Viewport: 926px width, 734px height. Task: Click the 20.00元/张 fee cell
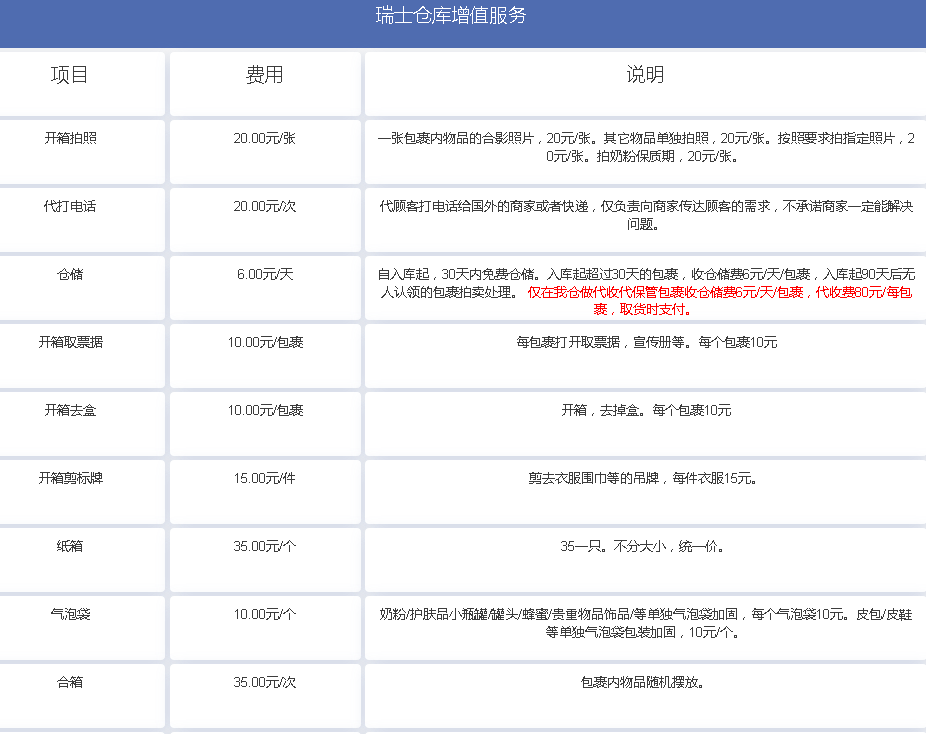(265, 138)
